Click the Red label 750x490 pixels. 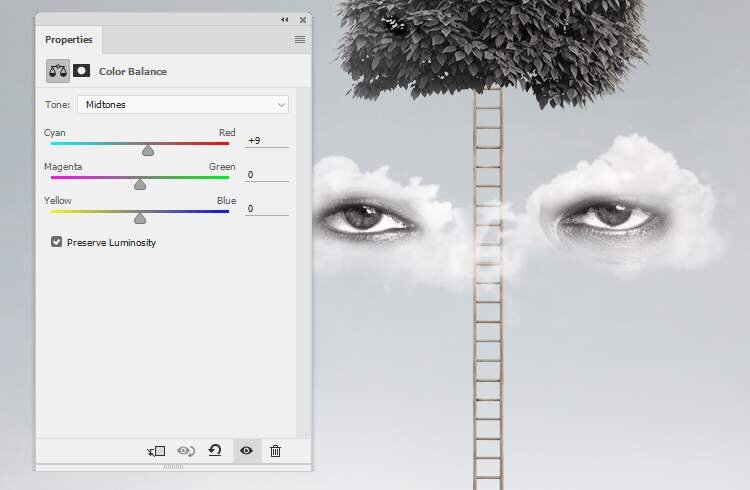coord(227,133)
